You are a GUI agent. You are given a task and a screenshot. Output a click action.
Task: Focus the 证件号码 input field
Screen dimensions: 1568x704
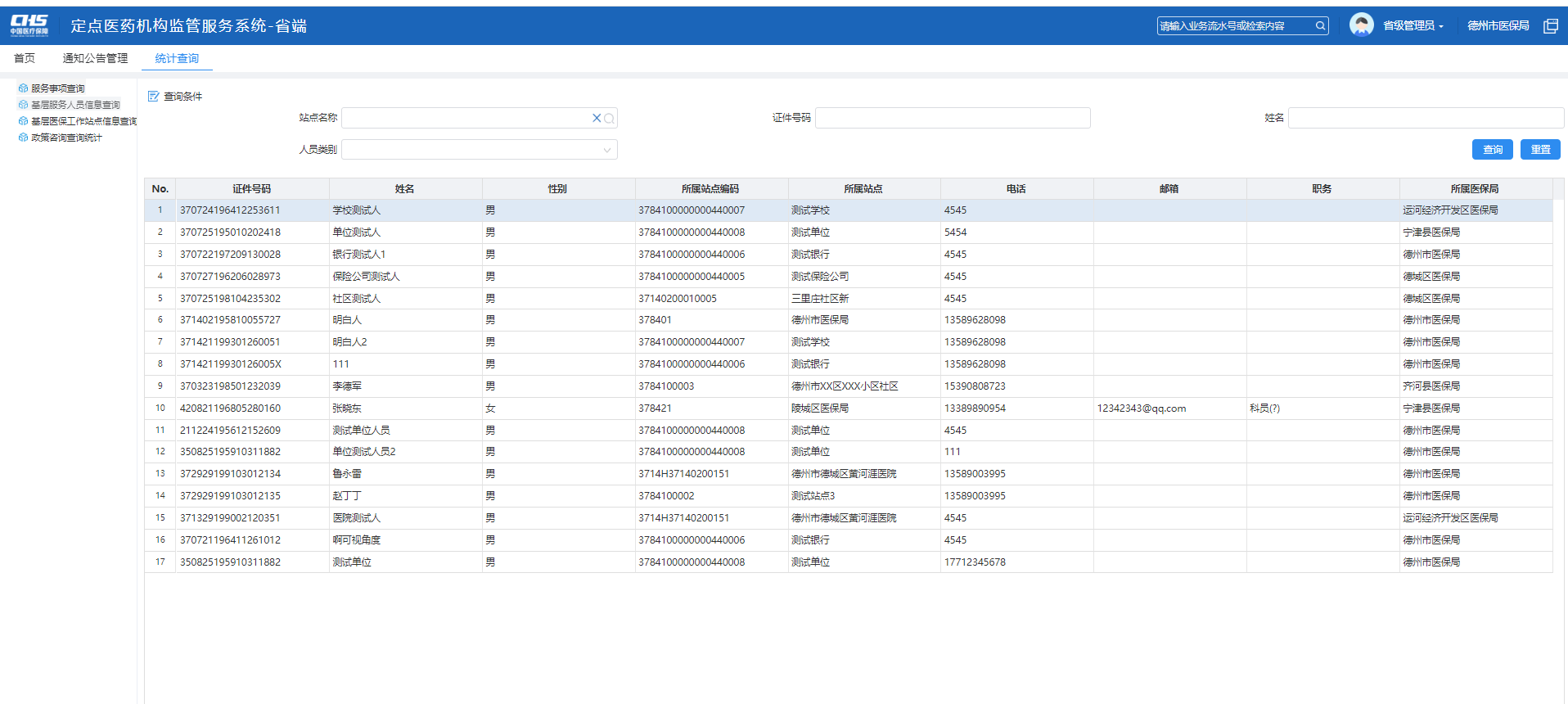(953, 119)
